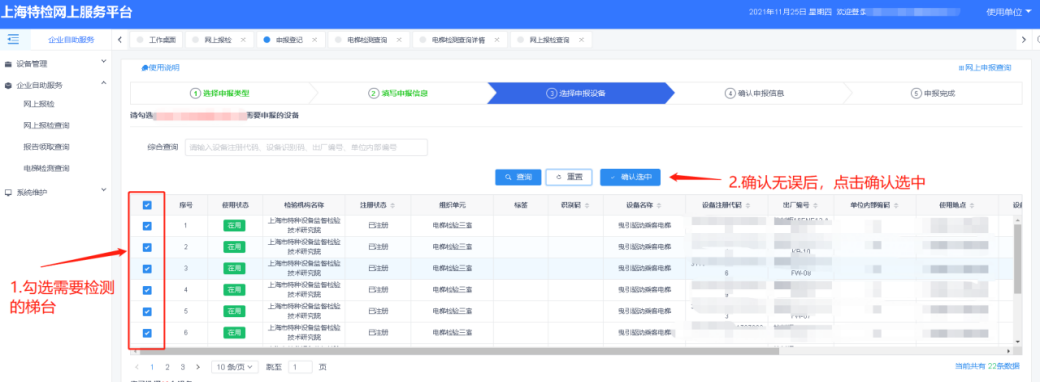Uncheck the checkbox for row 6
This screenshot has width=1040, height=383.
(x=147, y=333)
